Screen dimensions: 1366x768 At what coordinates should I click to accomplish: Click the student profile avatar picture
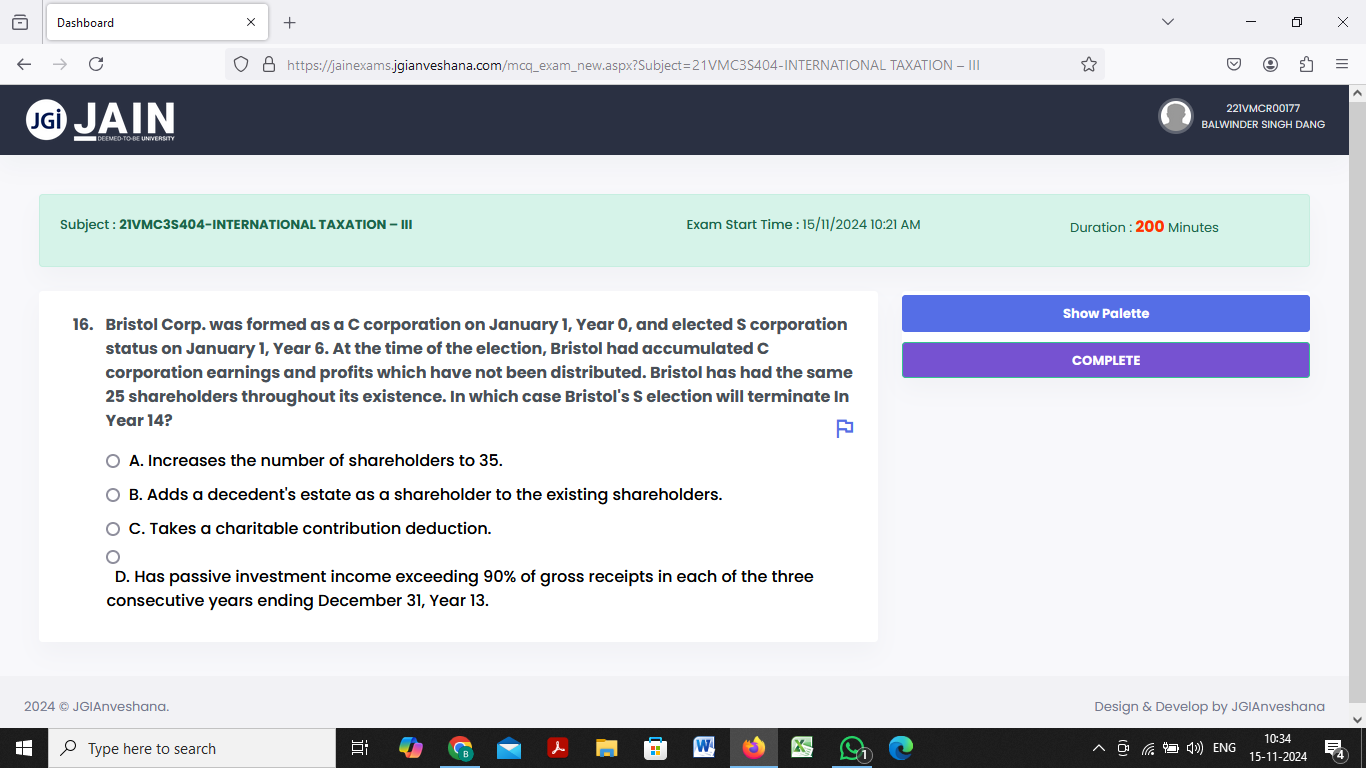[x=1176, y=116]
